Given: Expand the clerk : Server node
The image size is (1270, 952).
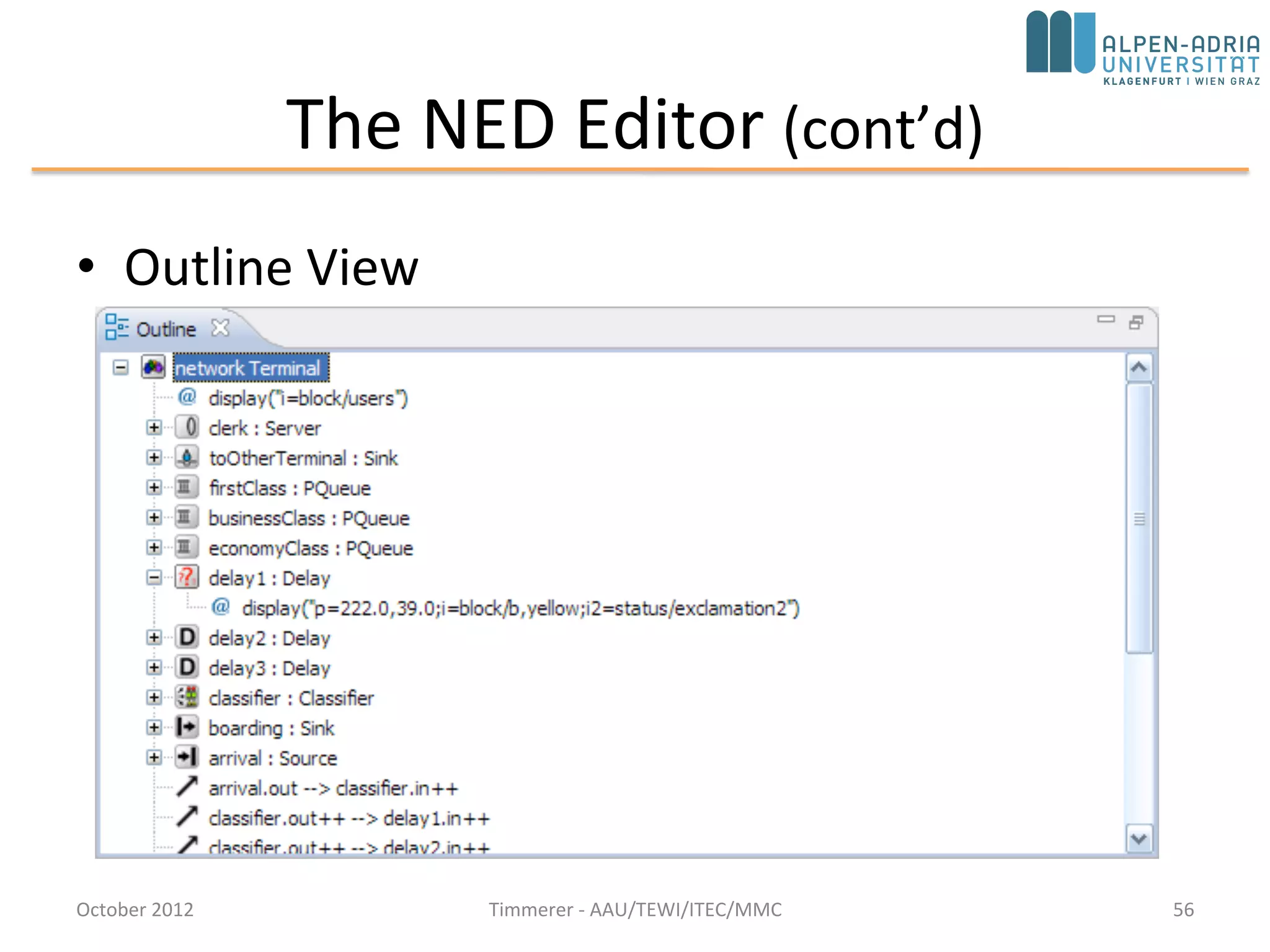Looking at the screenshot, I should click(154, 428).
